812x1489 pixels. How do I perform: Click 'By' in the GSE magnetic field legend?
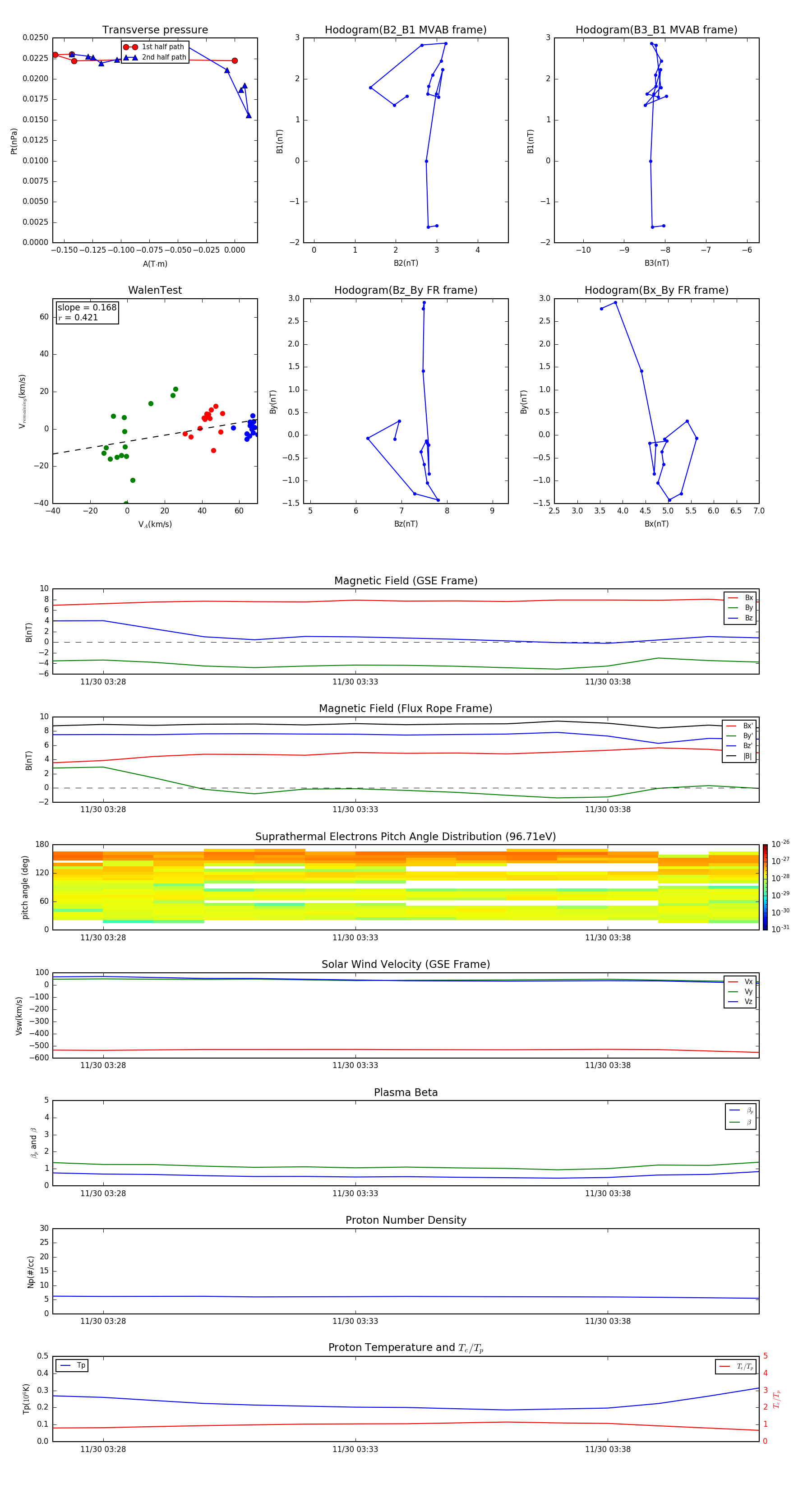click(x=748, y=607)
